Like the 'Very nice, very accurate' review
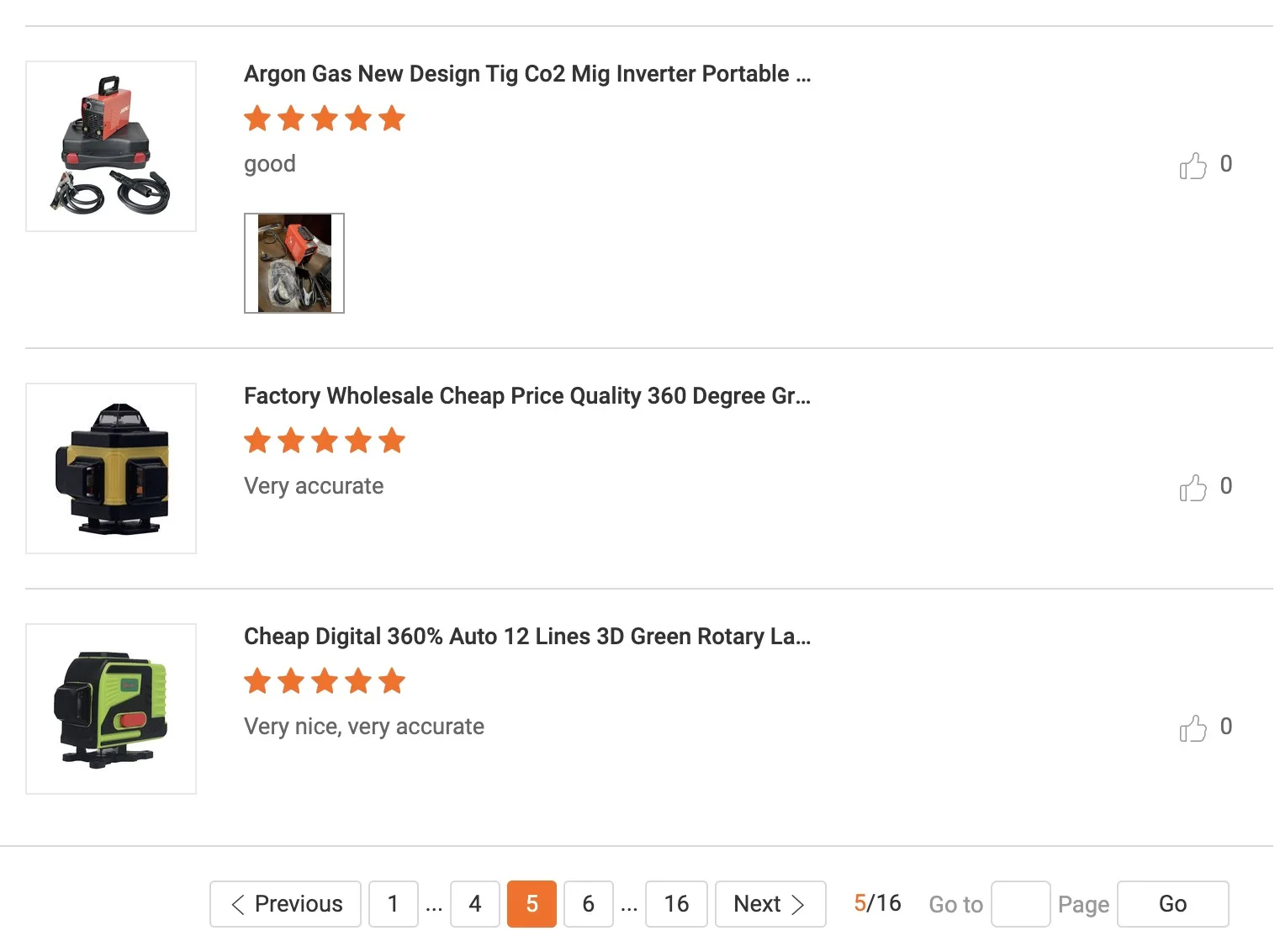 pyautogui.click(x=1193, y=728)
